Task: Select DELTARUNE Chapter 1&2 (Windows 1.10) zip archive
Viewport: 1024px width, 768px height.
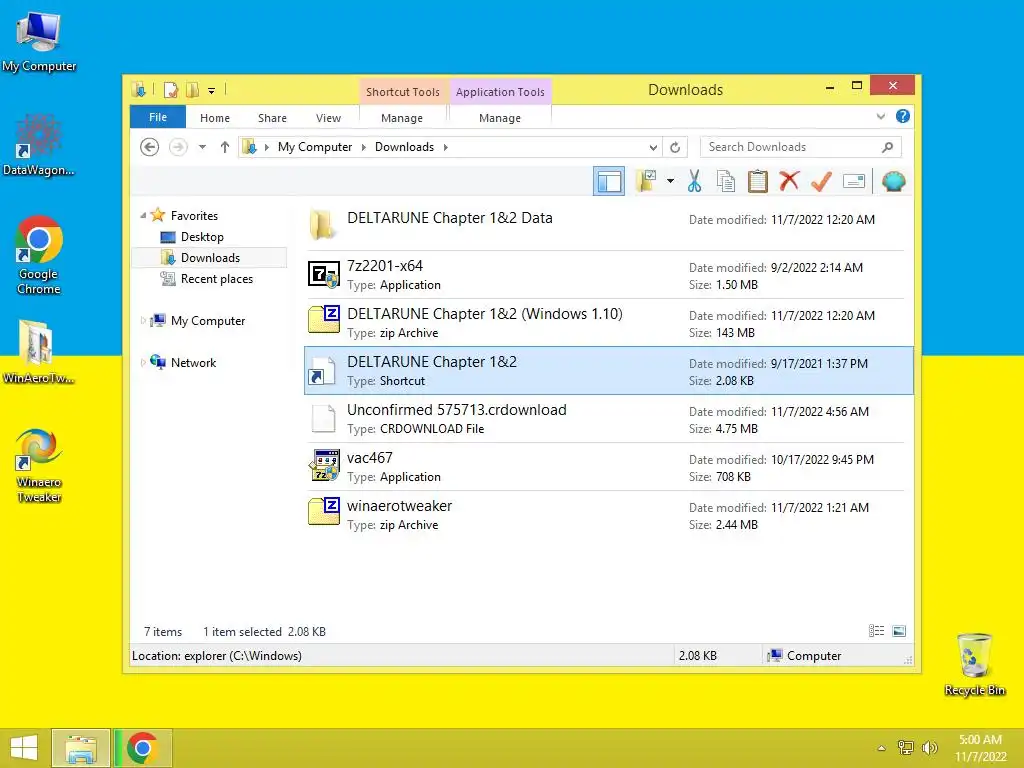Action: (609, 323)
